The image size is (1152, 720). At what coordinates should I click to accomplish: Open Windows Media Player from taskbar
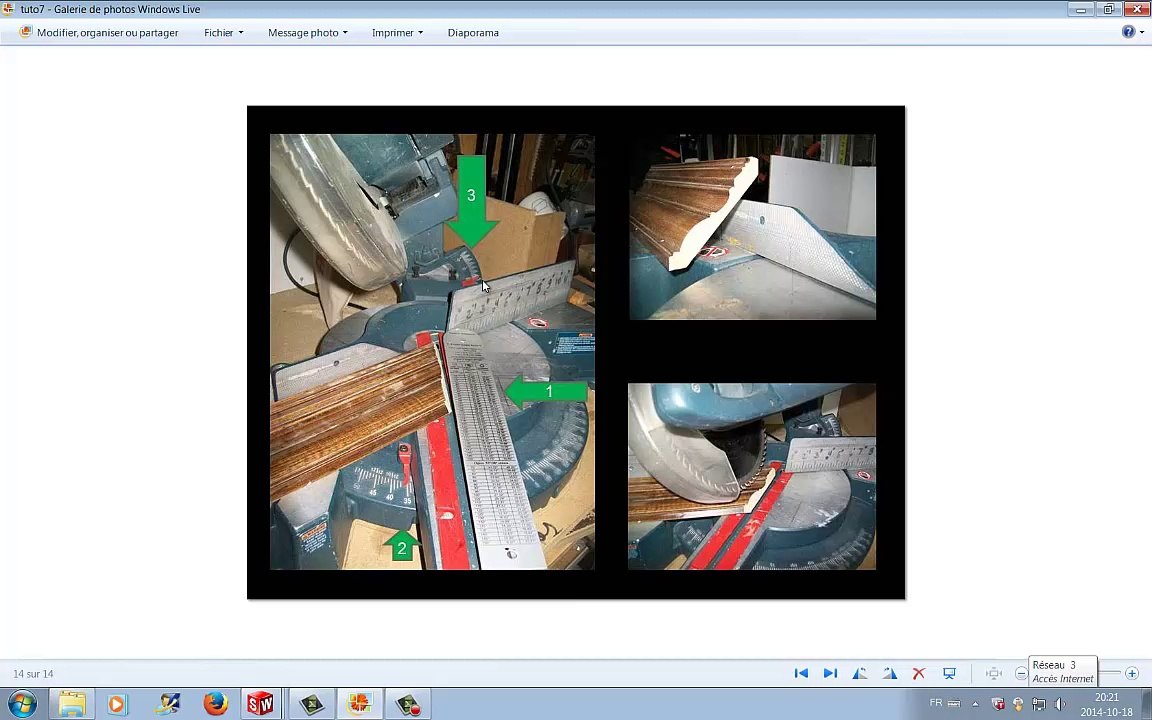pos(117,704)
